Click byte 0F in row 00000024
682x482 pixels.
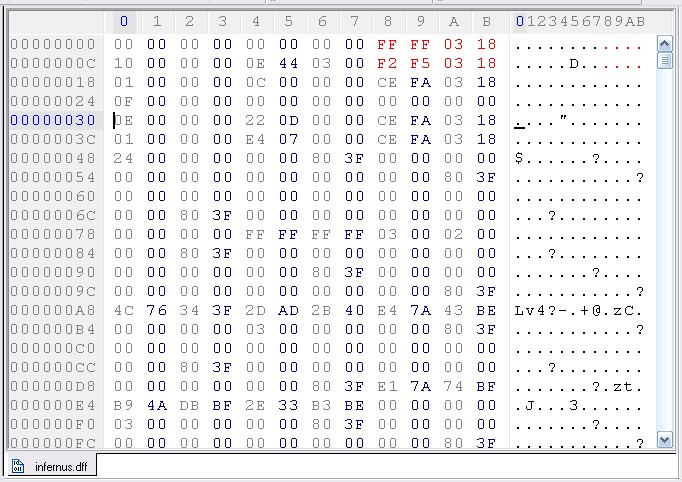coord(124,101)
